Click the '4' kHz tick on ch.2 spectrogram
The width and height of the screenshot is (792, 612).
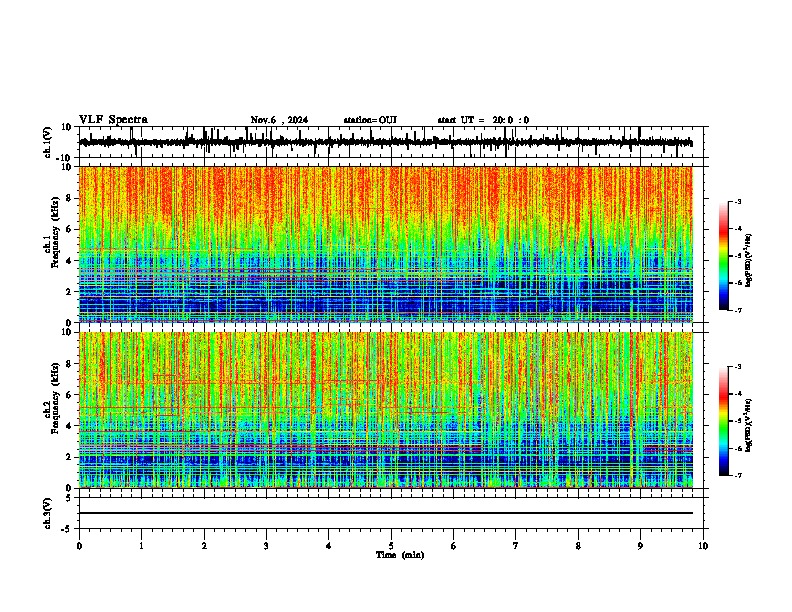point(70,426)
